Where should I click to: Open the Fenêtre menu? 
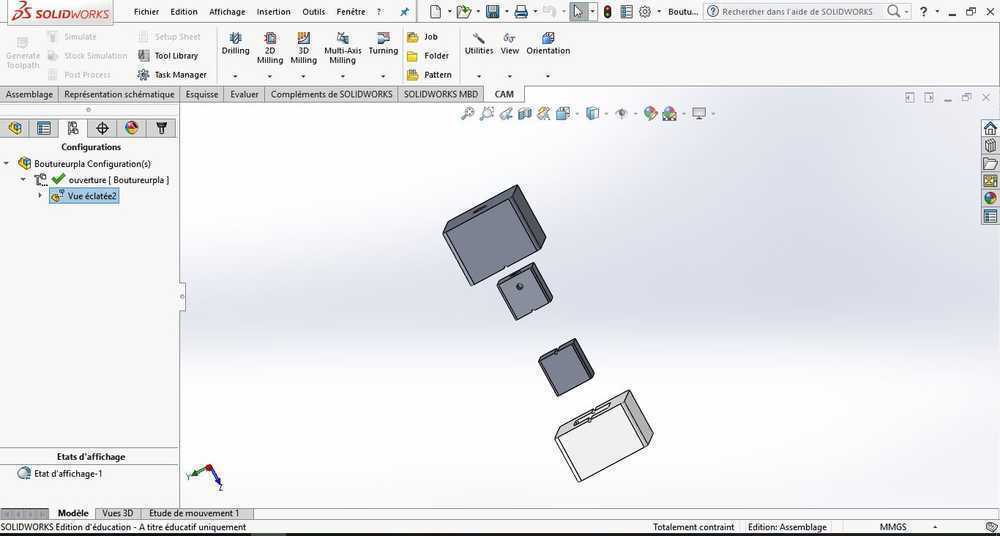[351, 11]
